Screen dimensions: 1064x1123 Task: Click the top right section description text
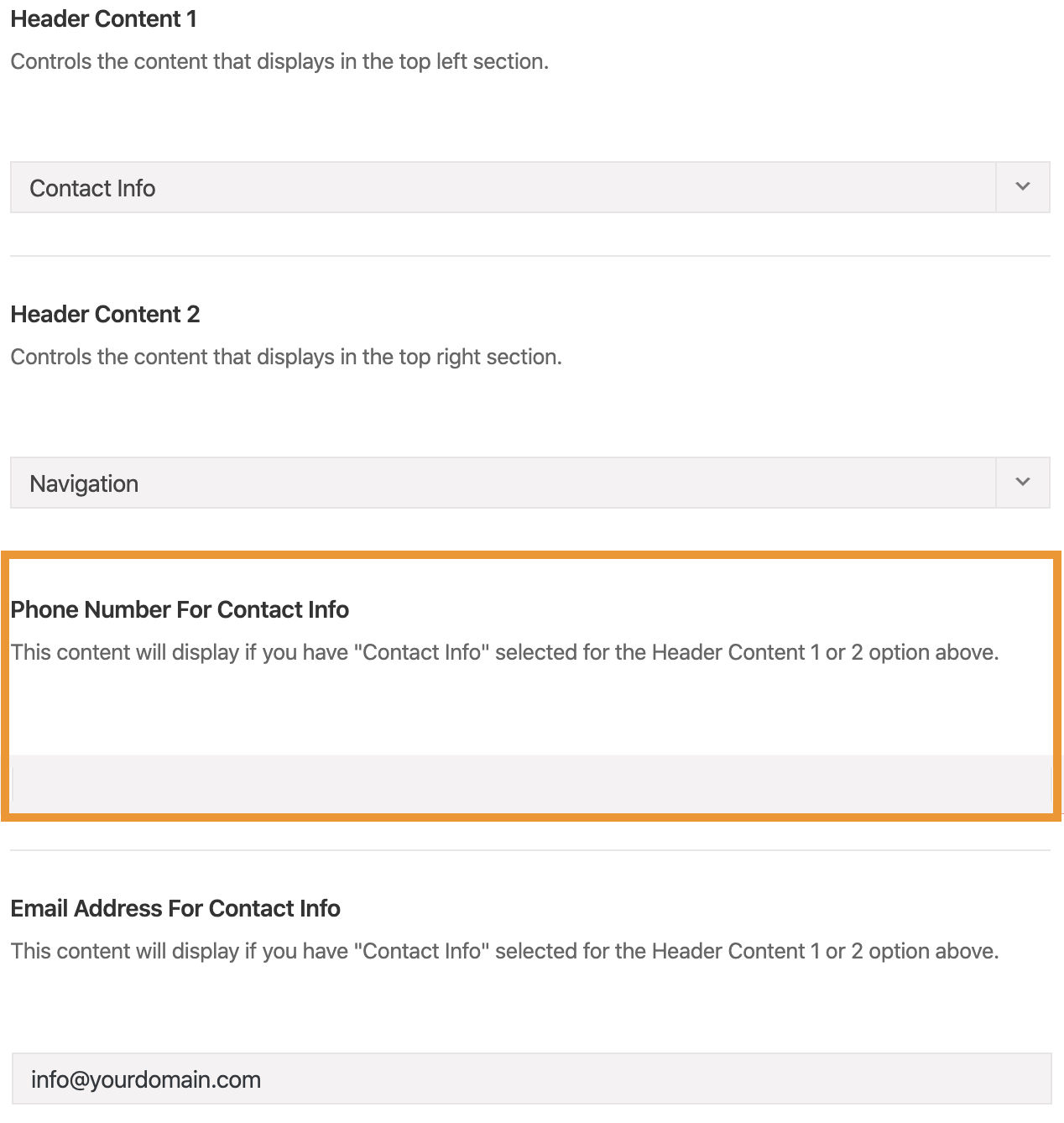286,357
